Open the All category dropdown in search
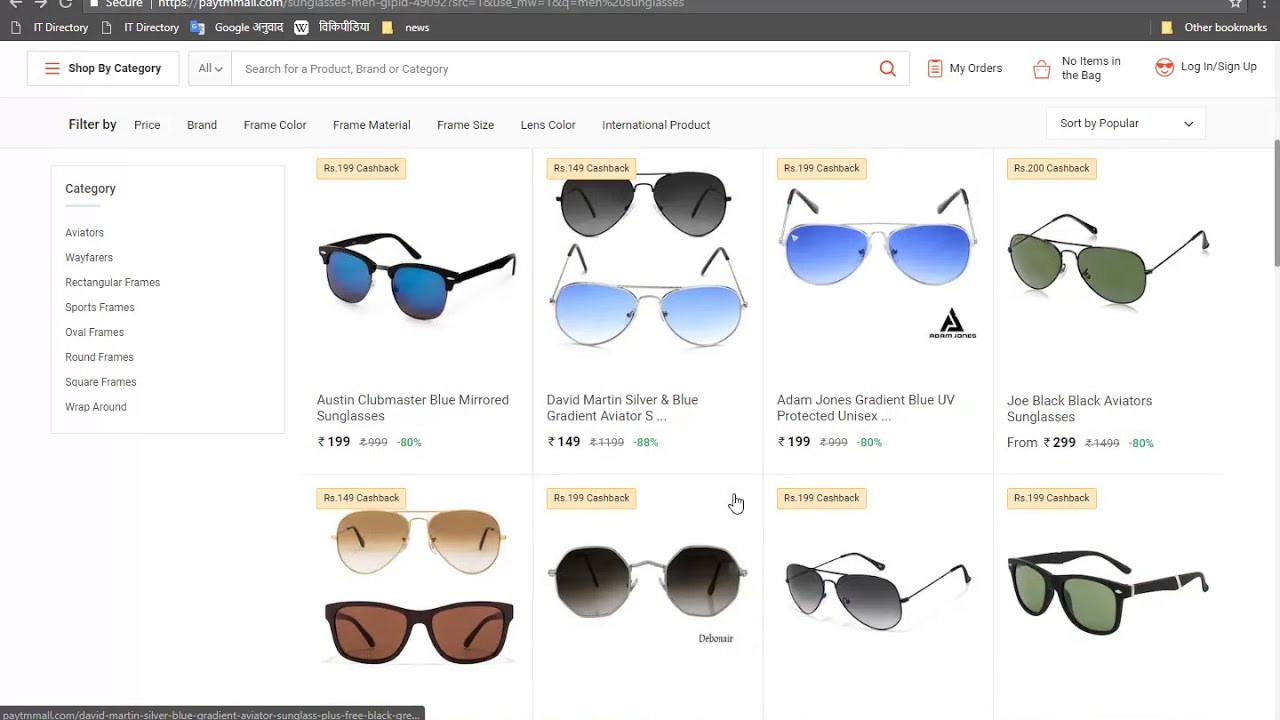Image resolution: width=1280 pixels, height=720 pixels. point(210,68)
